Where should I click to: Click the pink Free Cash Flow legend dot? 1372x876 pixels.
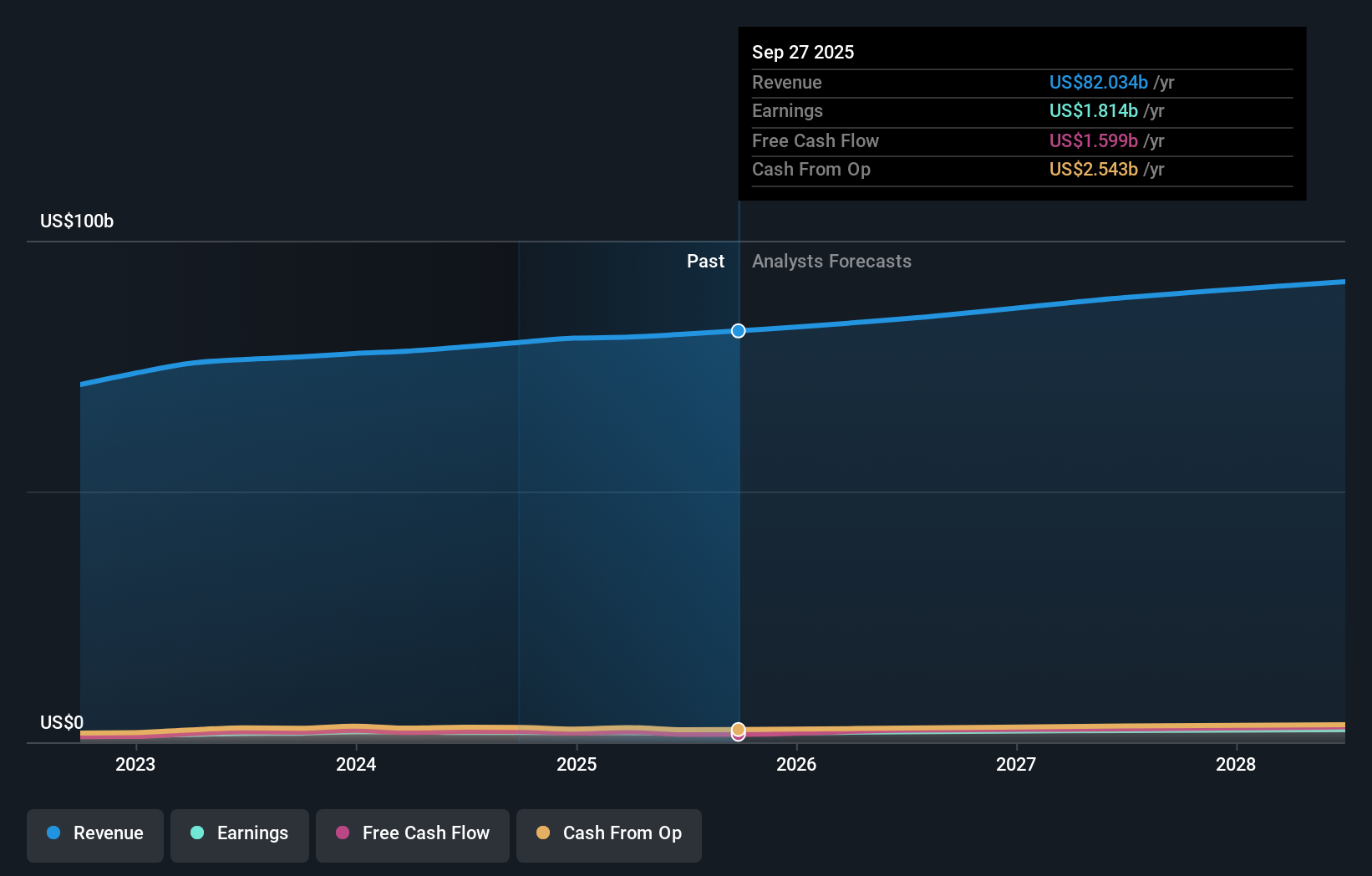click(343, 833)
